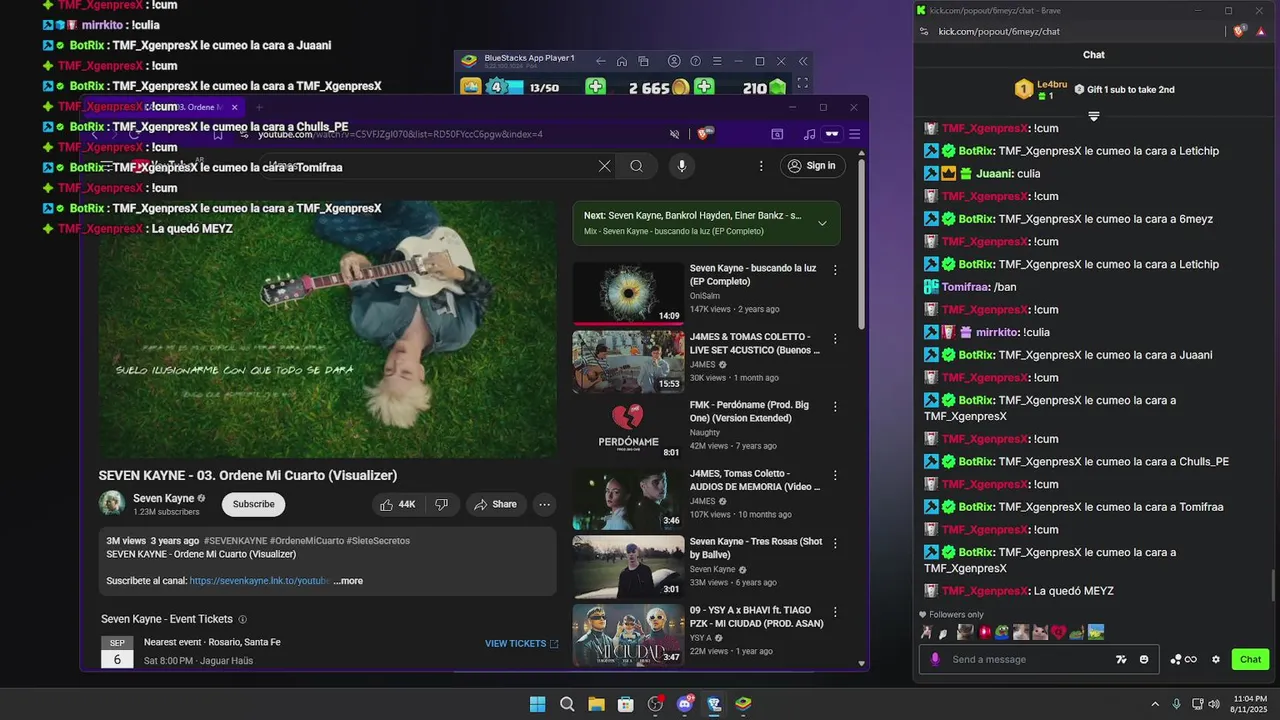
Task: Expand Kick chat leaderboard arrow
Action: (1094, 117)
